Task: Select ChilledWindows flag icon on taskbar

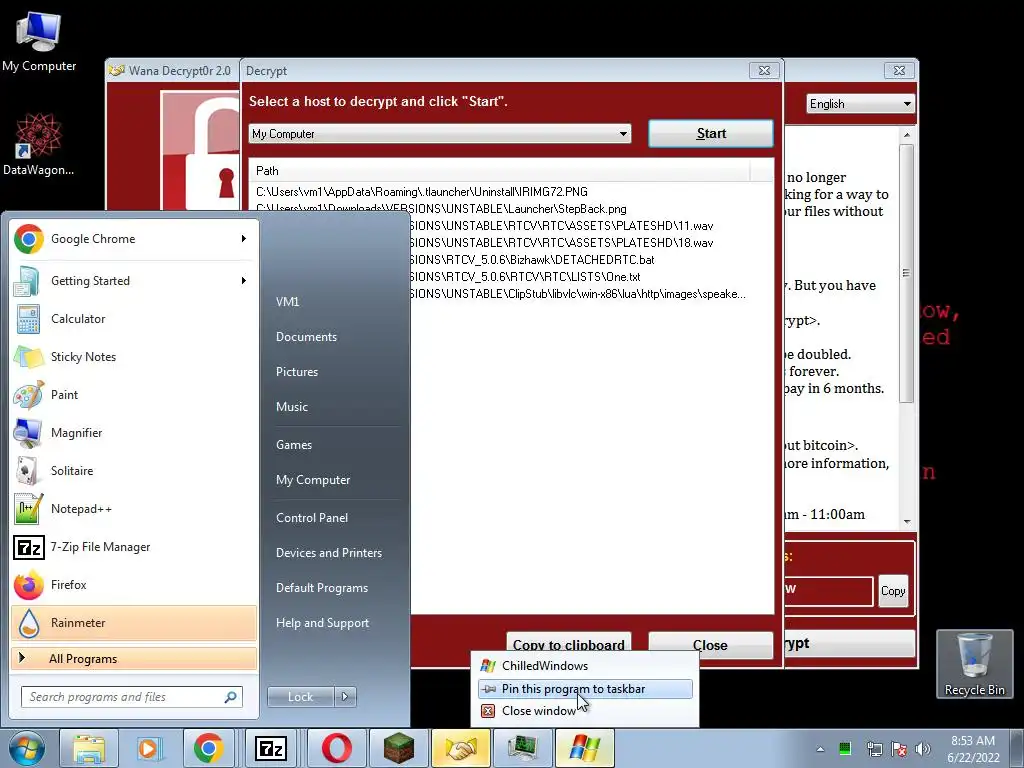Action: pyautogui.click(x=584, y=748)
